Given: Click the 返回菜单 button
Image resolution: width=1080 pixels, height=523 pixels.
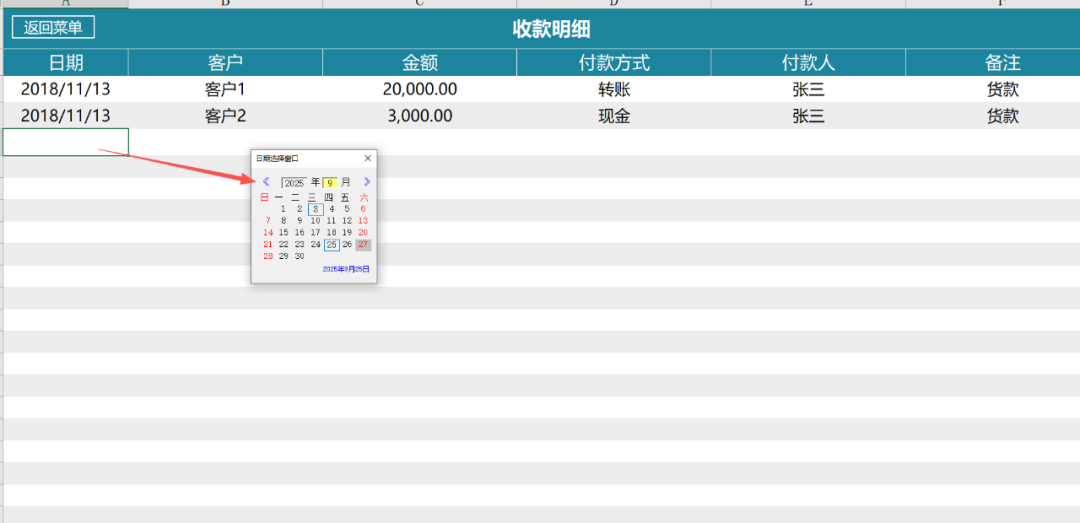Looking at the screenshot, I should [53, 28].
